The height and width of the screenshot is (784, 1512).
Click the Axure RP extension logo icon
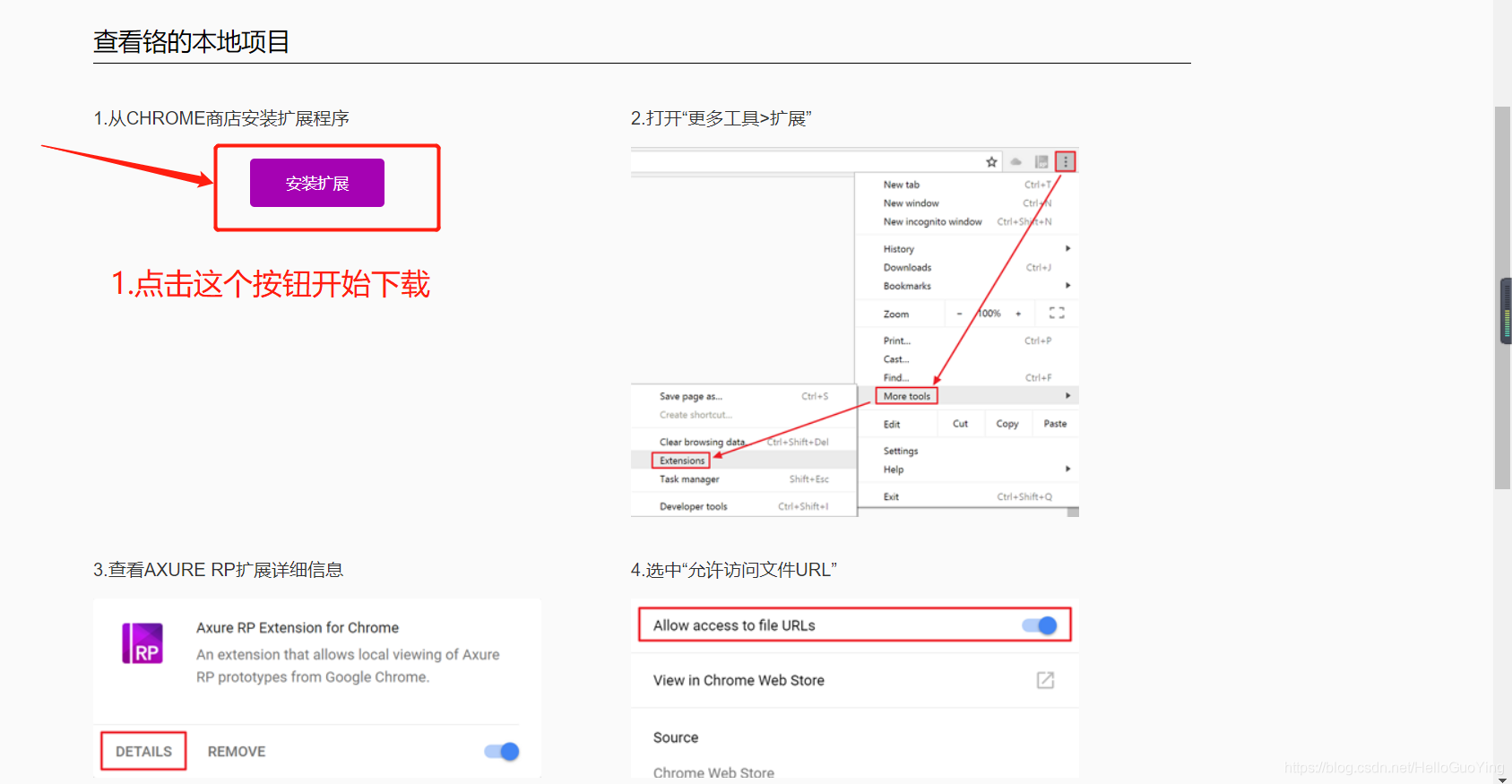click(143, 643)
